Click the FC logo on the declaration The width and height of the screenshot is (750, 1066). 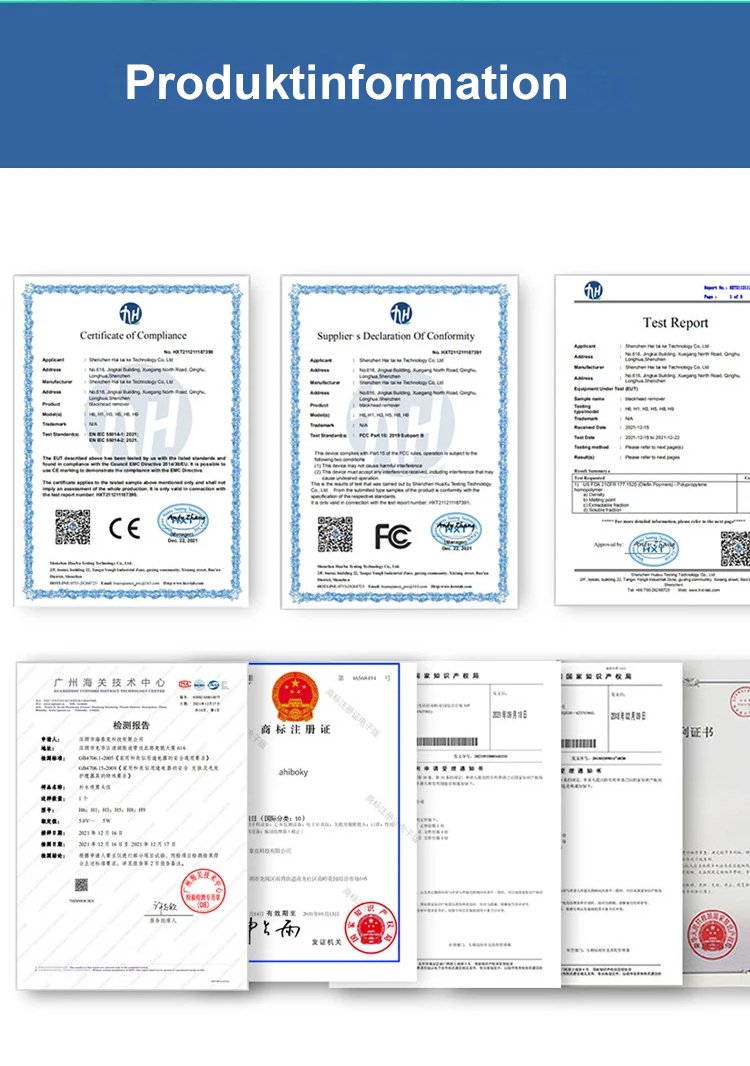pos(393,534)
